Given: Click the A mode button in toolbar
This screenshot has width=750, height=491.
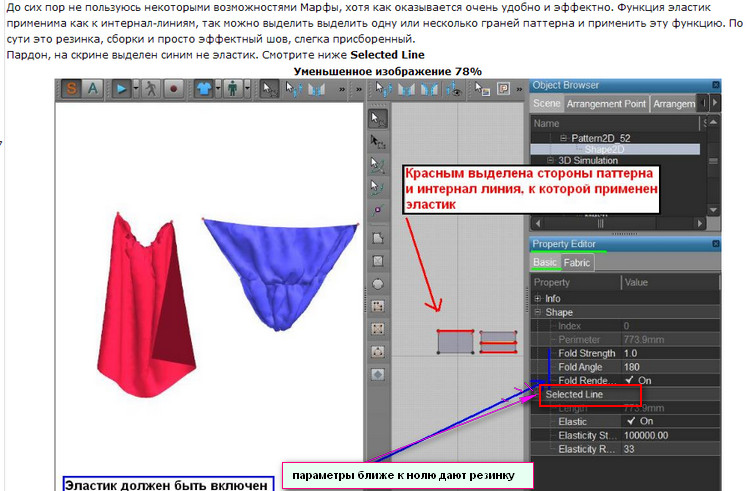Looking at the screenshot, I should (x=93, y=89).
